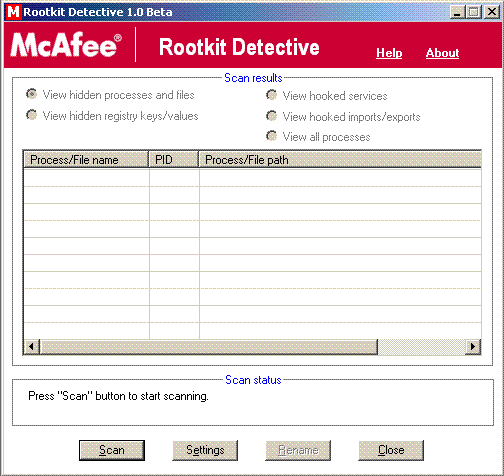The width and height of the screenshot is (504, 476).
Task: Click the horizontal scrollbar left arrow
Action: pyautogui.click(x=31, y=347)
